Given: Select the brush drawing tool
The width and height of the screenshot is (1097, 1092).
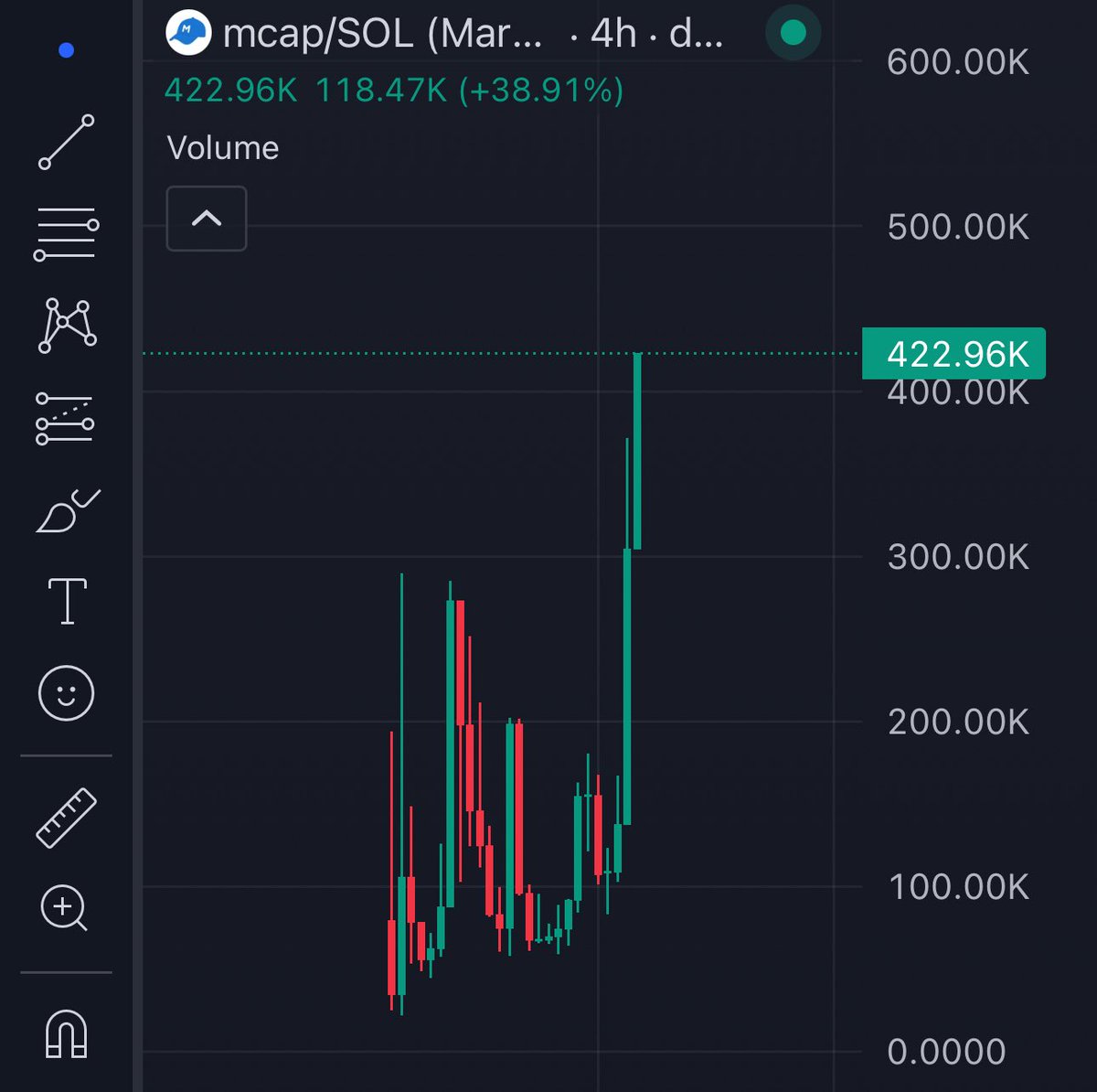Looking at the screenshot, I should [x=68, y=511].
